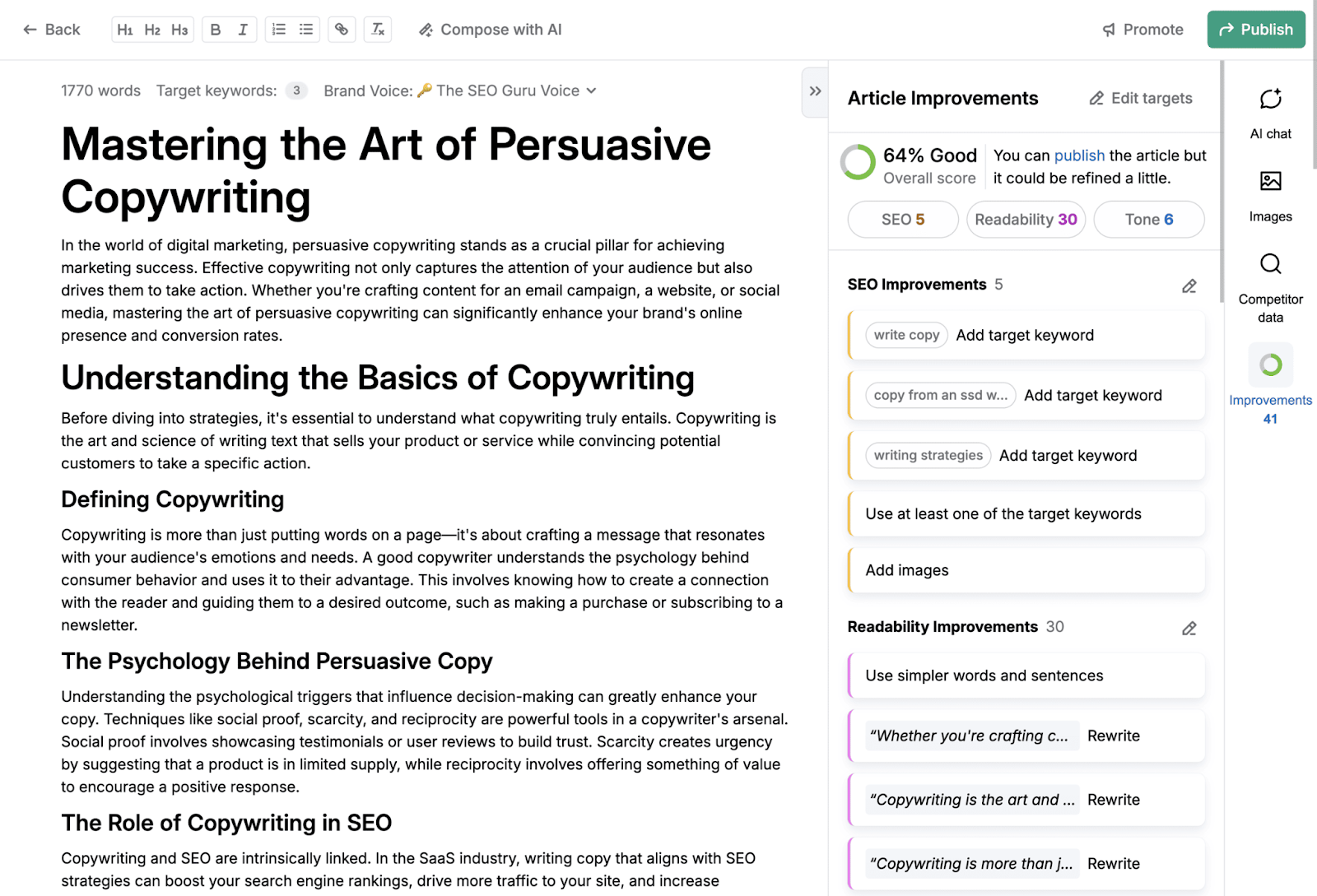The image size is (1317, 896).
Task: Apply bold formatting to text
Action: tap(214, 29)
